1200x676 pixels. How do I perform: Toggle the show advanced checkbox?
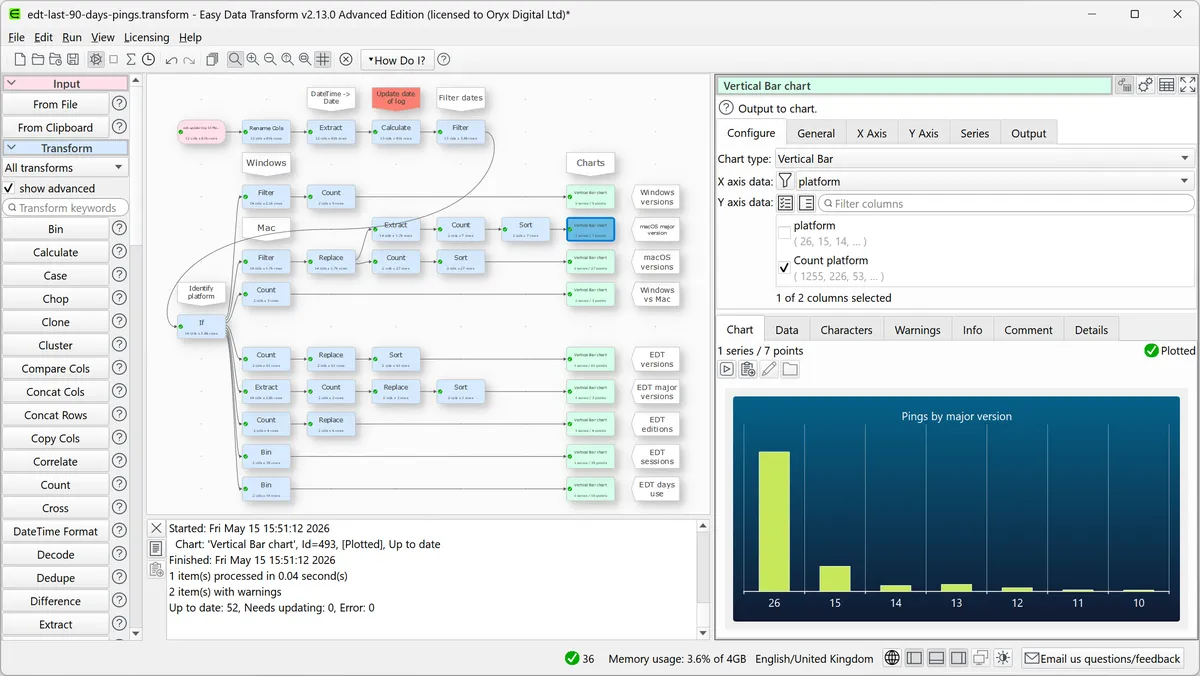(9, 188)
